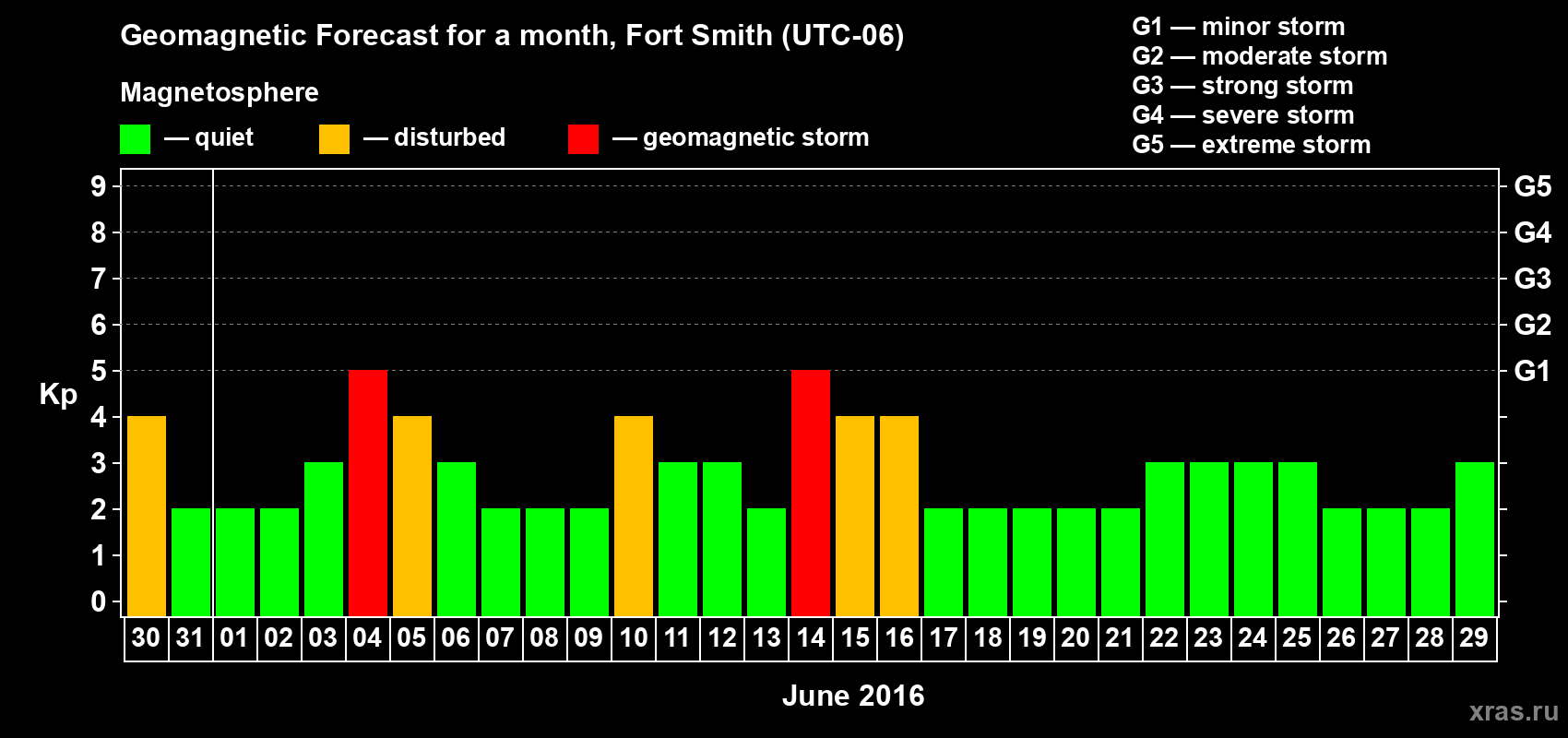Click the 'Magnetosphere' heading

click(x=220, y=92)
